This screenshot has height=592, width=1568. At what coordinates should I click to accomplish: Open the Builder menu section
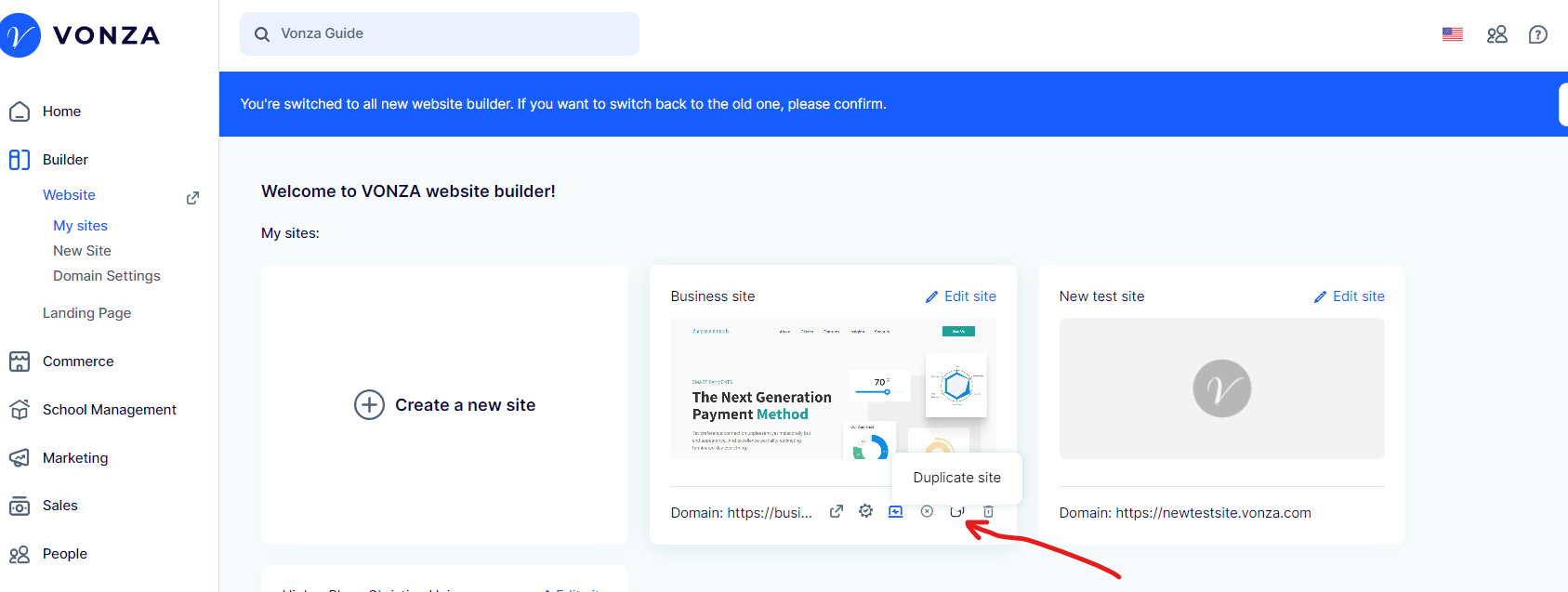pyautogui.click(x=65, y=160)
